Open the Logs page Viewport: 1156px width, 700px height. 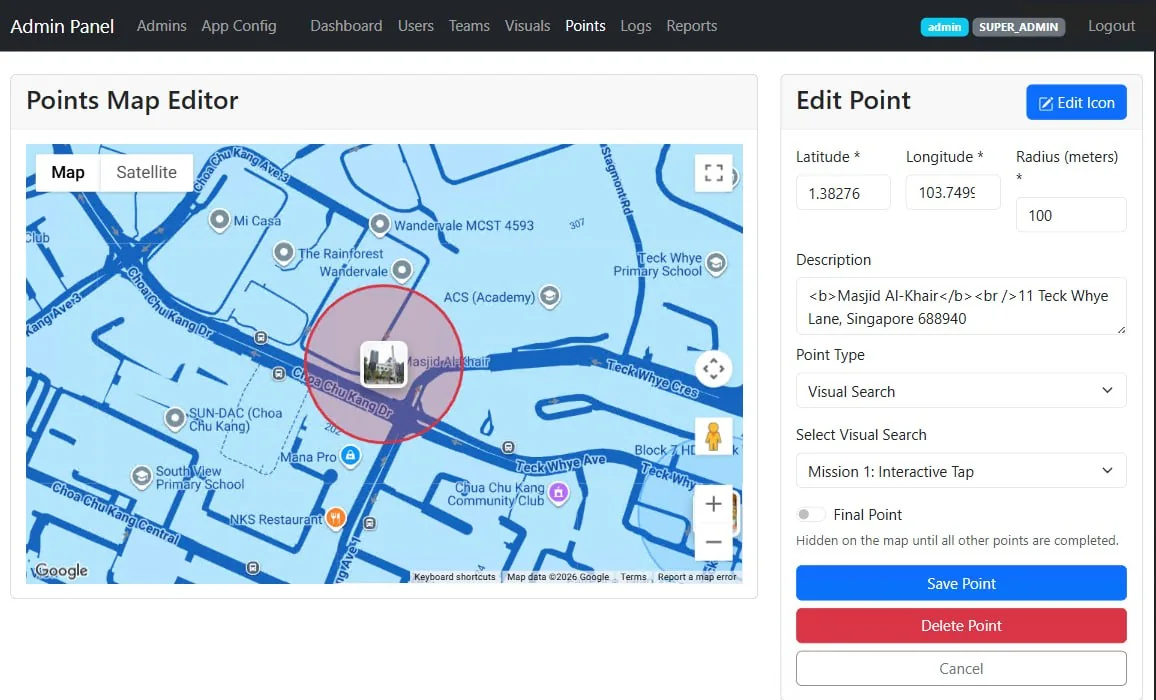(x=636, y=26)
